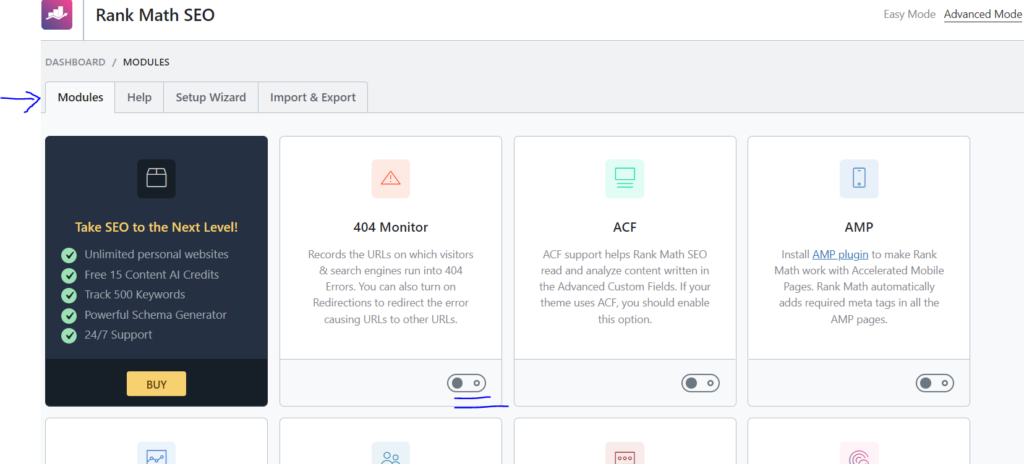Screen dimensions: 1024x464
Task: Click the red browser-window icon in the second row
Action: coord(625,455)
